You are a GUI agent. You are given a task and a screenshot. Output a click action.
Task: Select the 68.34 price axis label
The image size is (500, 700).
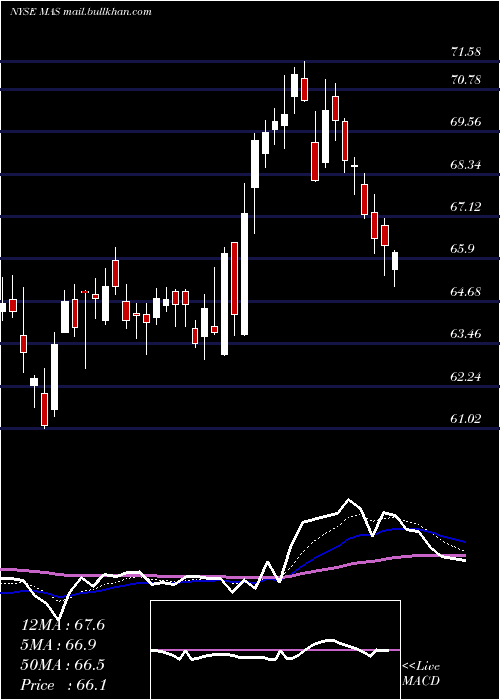466,165
